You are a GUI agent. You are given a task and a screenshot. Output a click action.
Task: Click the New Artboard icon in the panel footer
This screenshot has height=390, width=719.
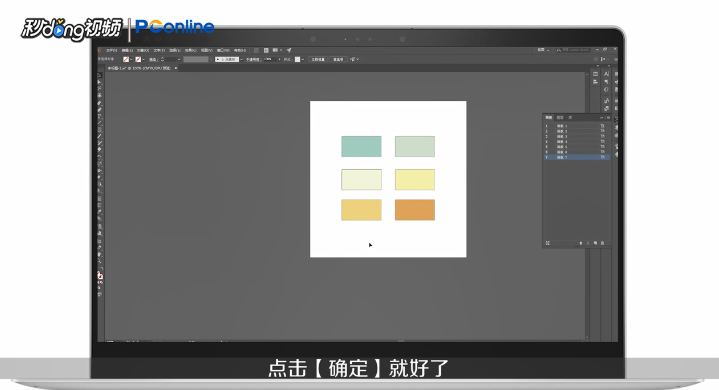(x=595, y=243)
